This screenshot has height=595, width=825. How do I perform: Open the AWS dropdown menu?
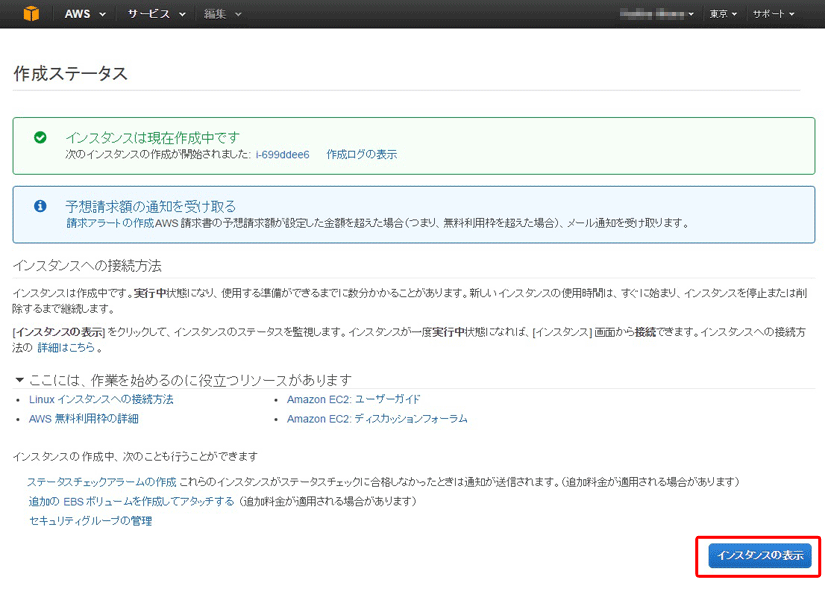[83, 14]
